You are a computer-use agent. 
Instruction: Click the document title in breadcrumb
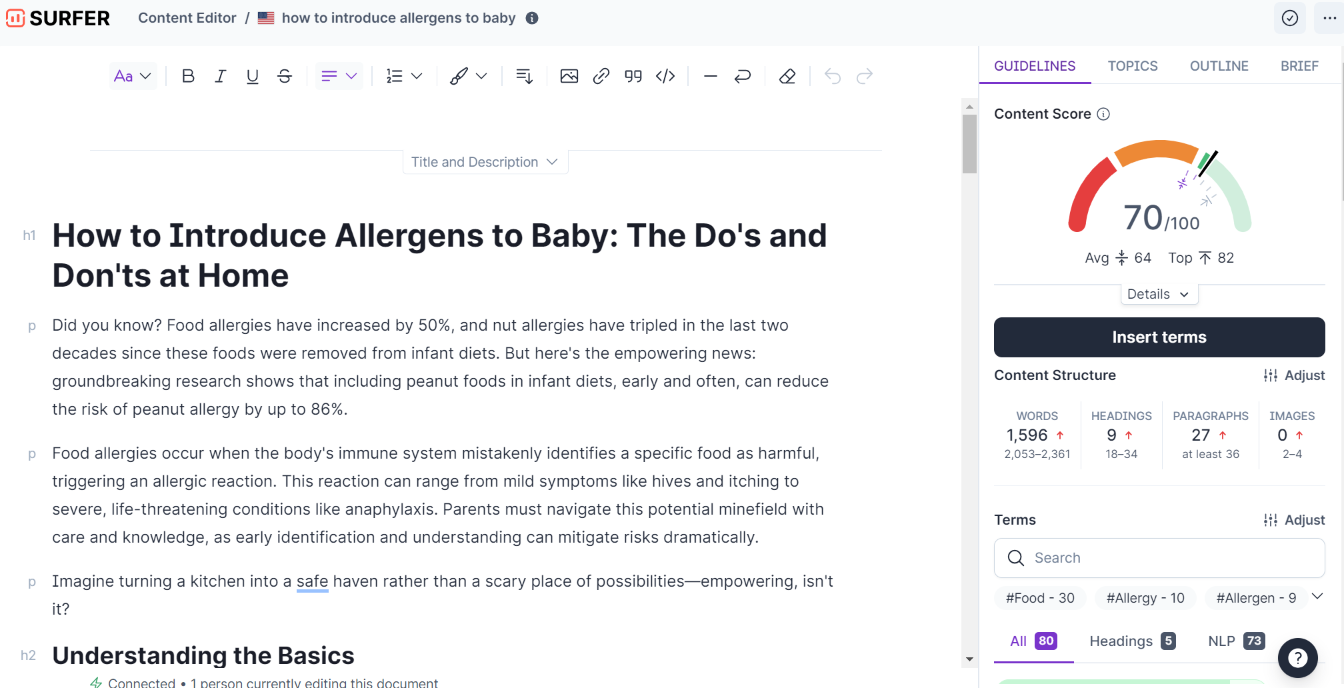click(x=399, y=18)
